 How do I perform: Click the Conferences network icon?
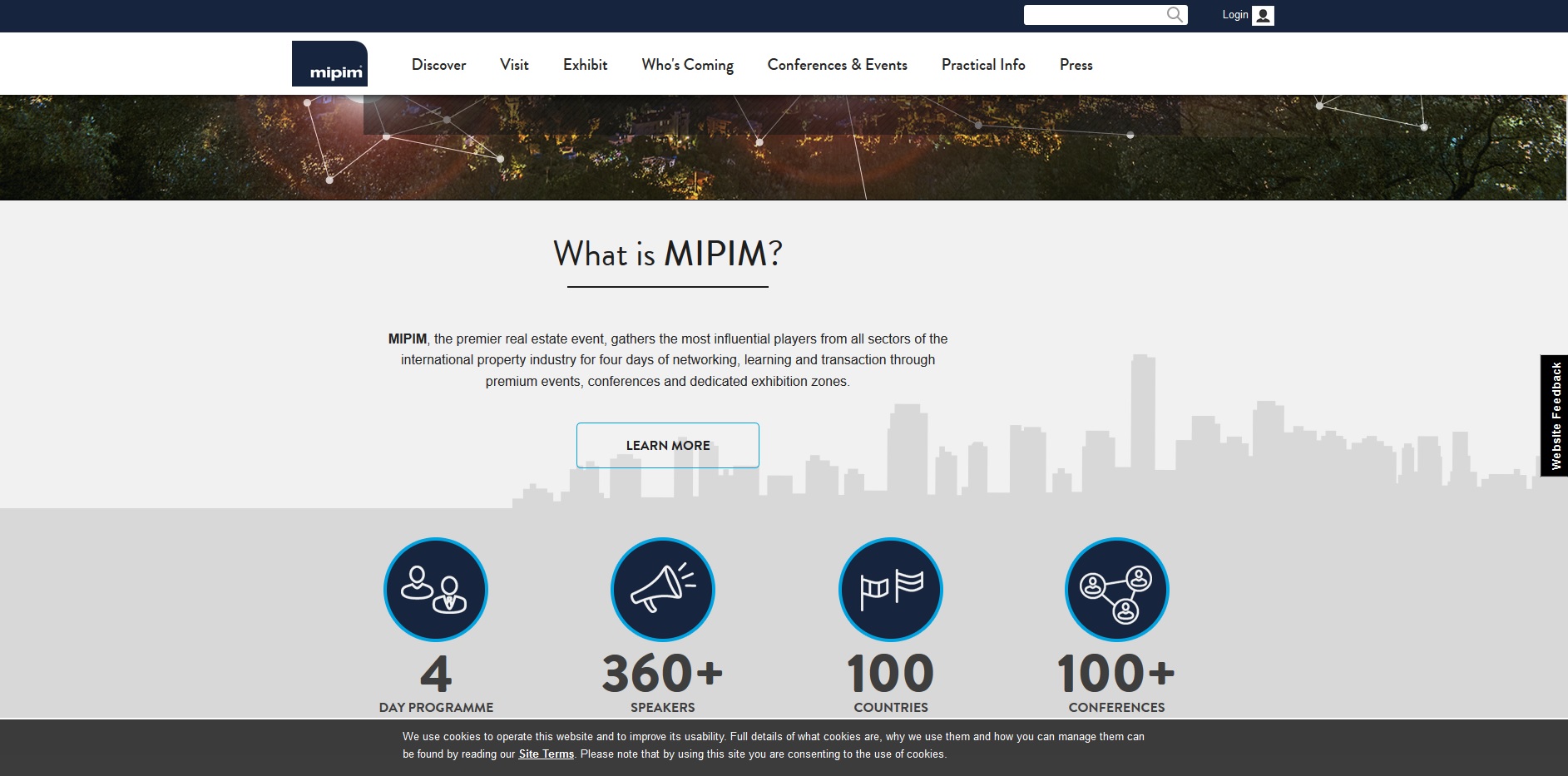click(x=1117, y=590)
